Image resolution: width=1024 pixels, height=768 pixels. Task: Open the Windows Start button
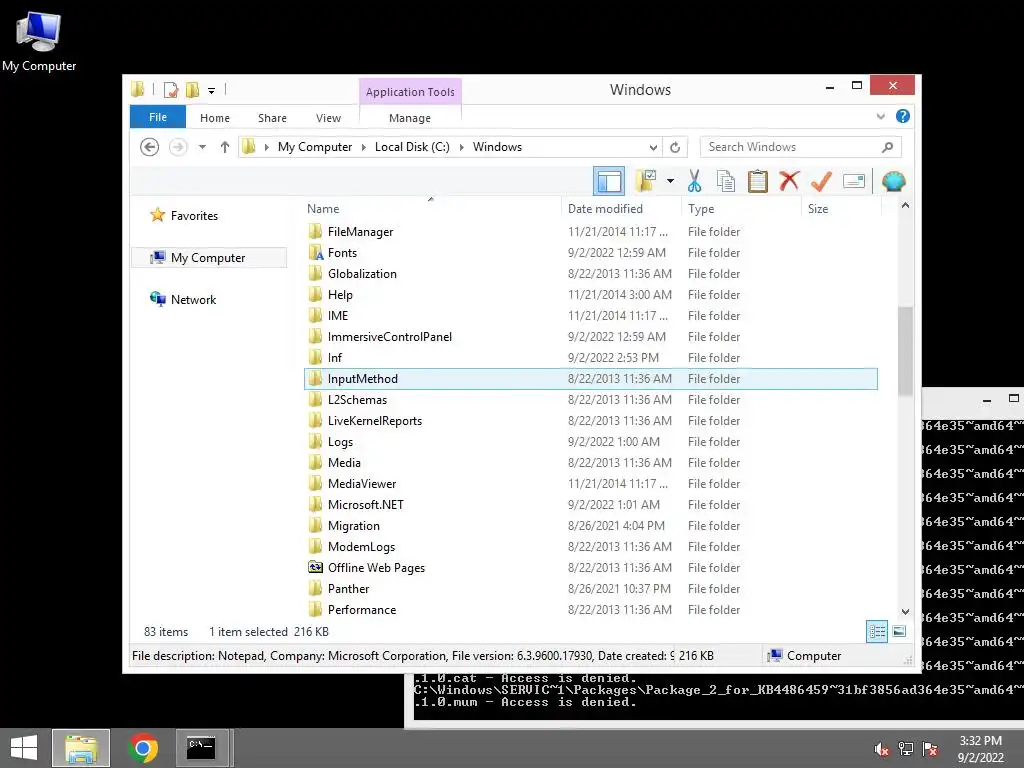click(x=24, y=748)
